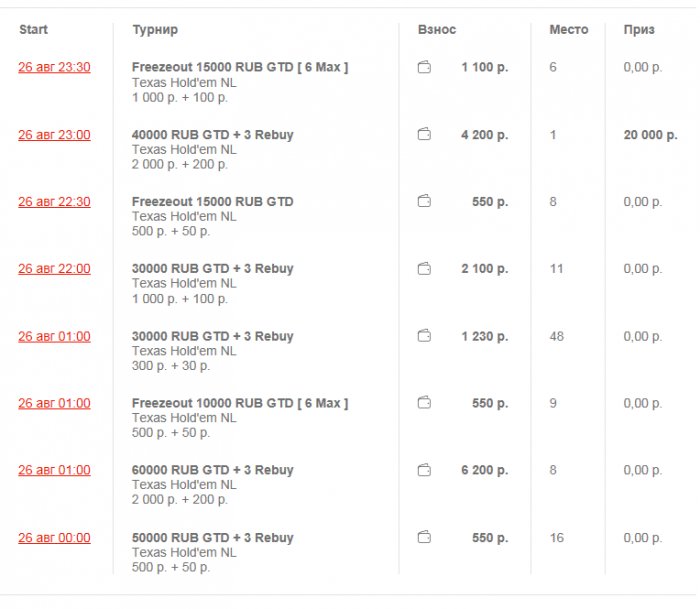Image resolution: width=700 pixels, height=609 pixels.
Task: Click the 20 000 р. prize amount
Action: point(650,135)
